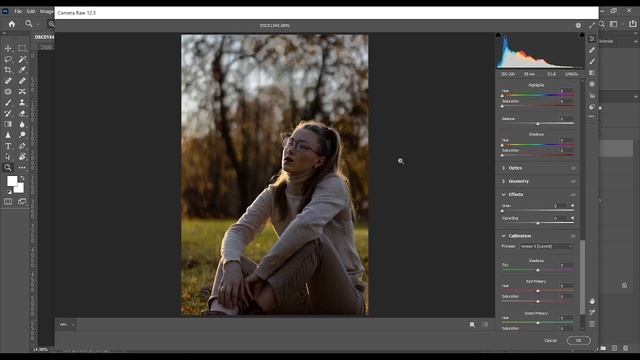The image size is (640, 360).
Task: Select the Eraser tool
Action: pos(22,113)
